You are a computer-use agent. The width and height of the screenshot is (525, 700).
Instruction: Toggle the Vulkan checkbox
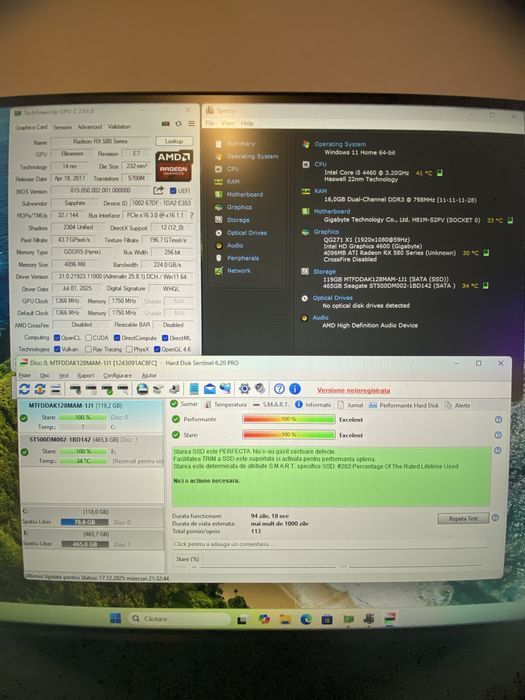[x=57, y=349]
